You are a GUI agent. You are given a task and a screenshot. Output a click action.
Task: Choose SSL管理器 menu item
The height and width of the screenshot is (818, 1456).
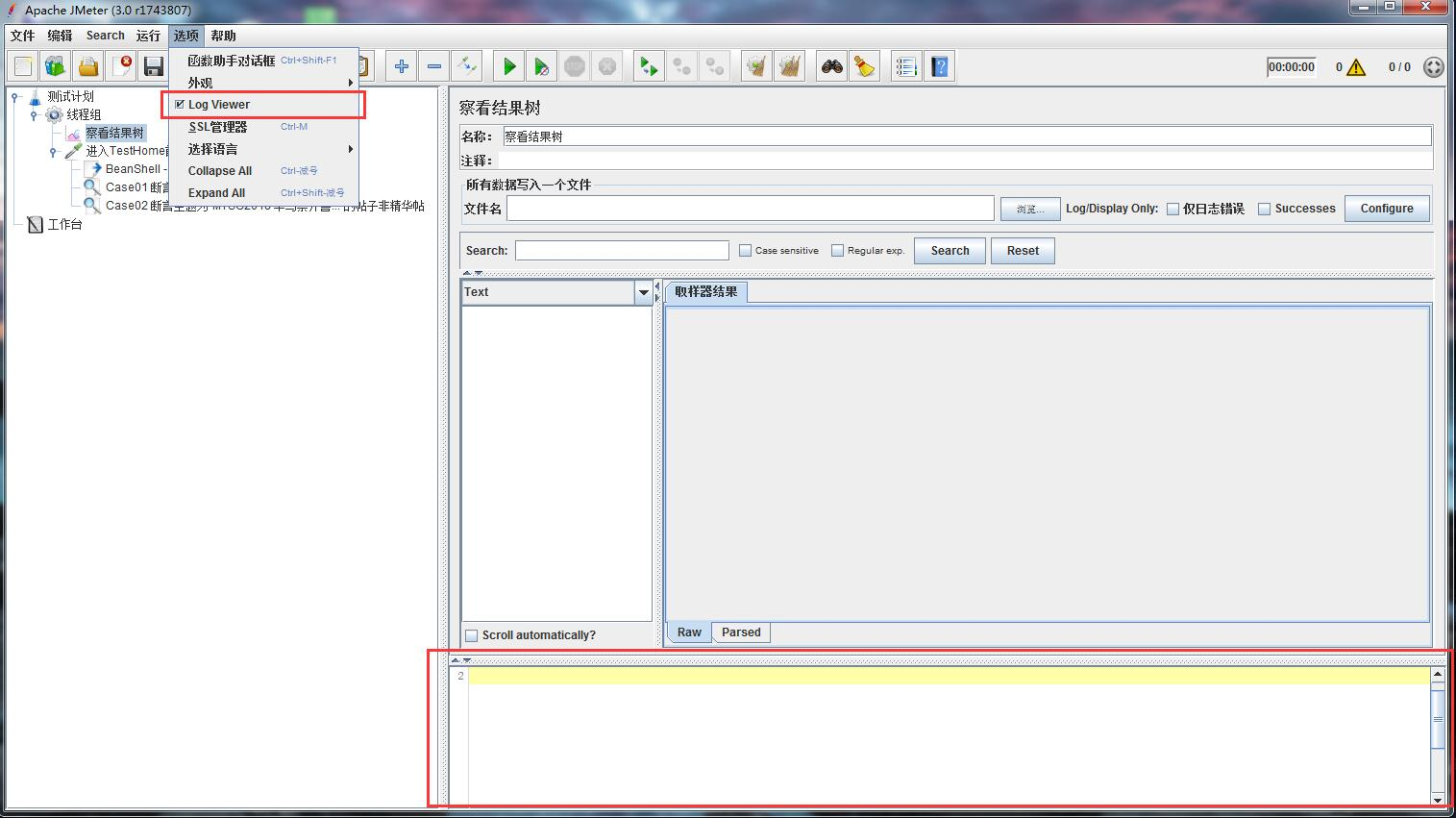tap(263, 127)
